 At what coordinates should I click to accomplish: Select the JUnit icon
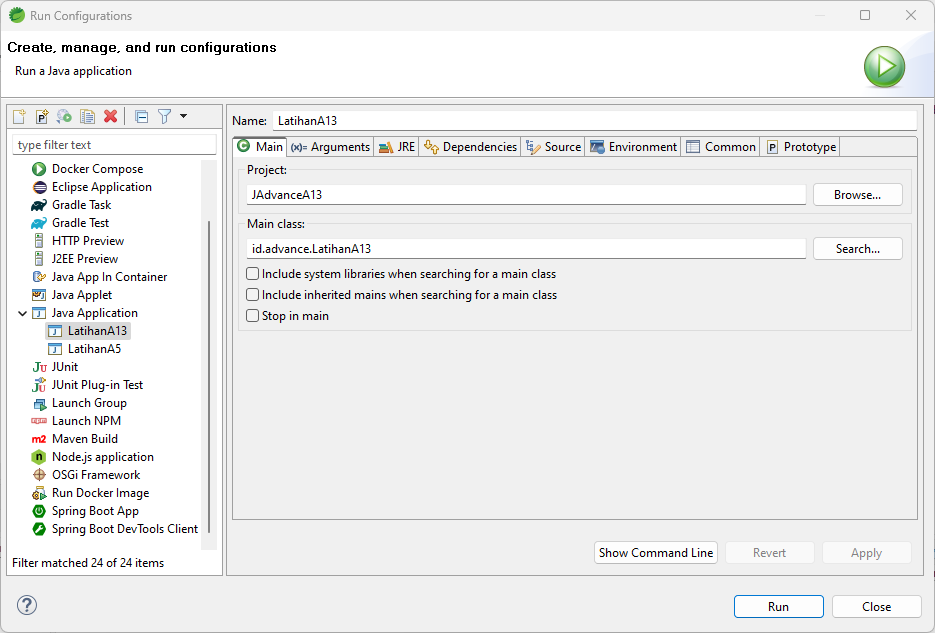pos(39,367)
